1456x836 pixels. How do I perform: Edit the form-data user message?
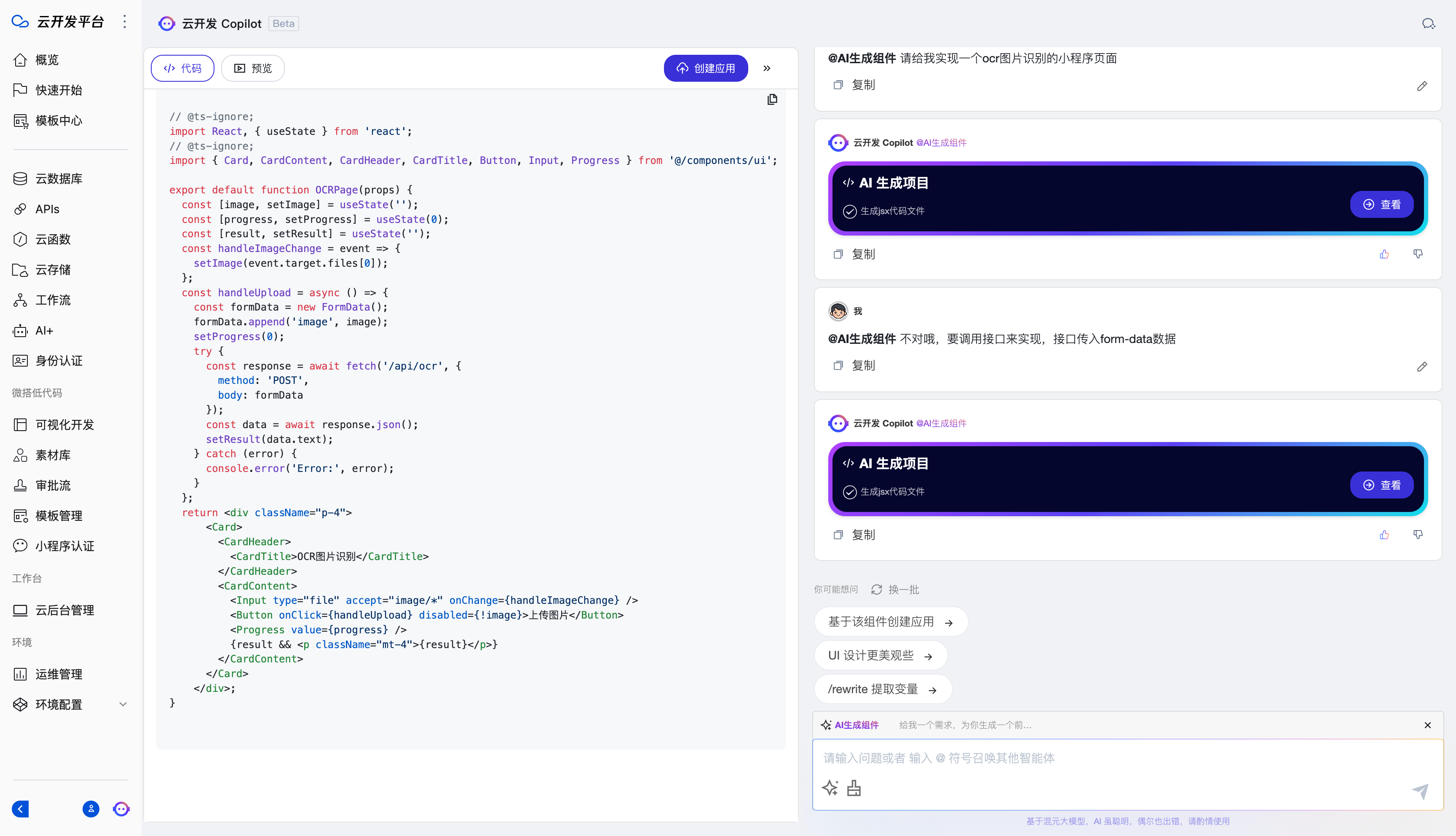coord(1421,366)
